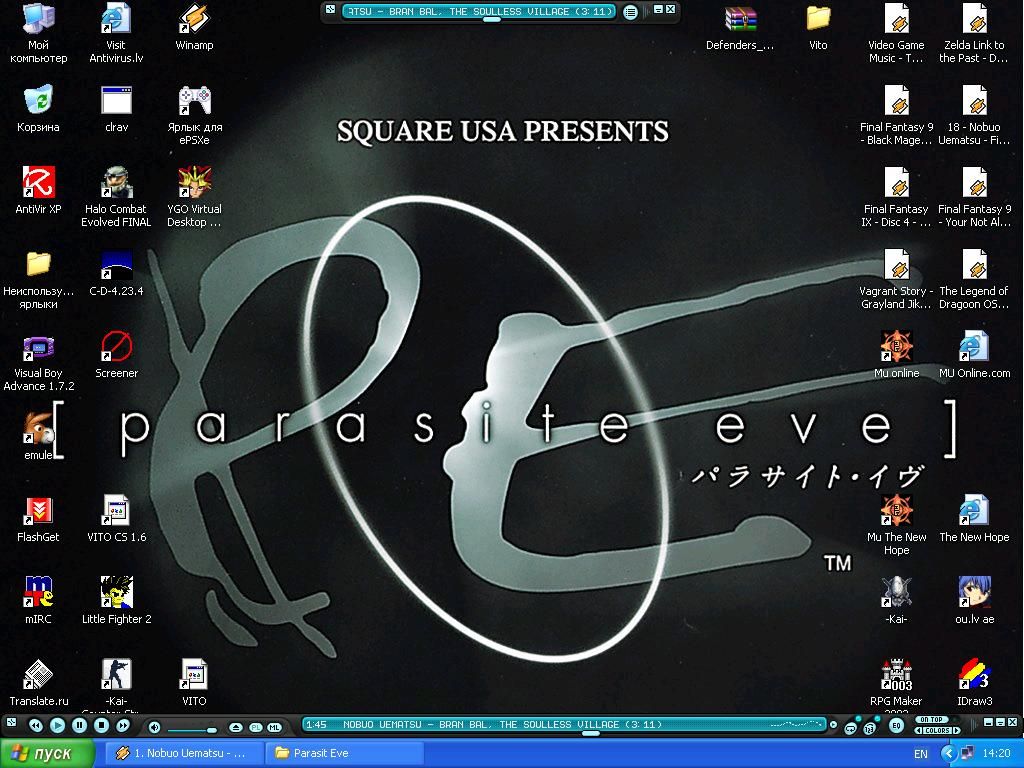Click Winamp play button in bottom bar
Screen dimensions: 1024x768
point(57,725)
